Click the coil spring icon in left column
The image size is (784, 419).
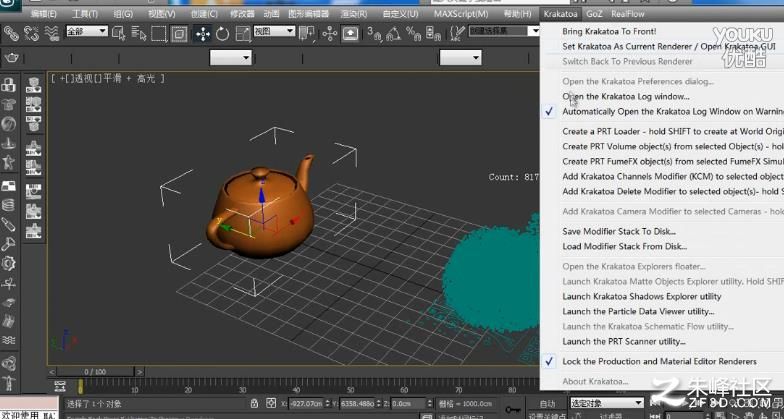point(8,205)
